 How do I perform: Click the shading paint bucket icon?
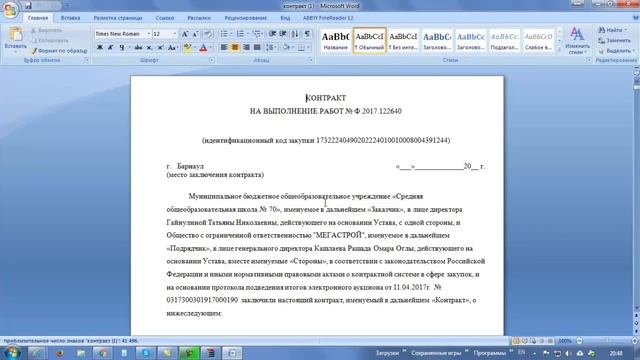[286, 48]
